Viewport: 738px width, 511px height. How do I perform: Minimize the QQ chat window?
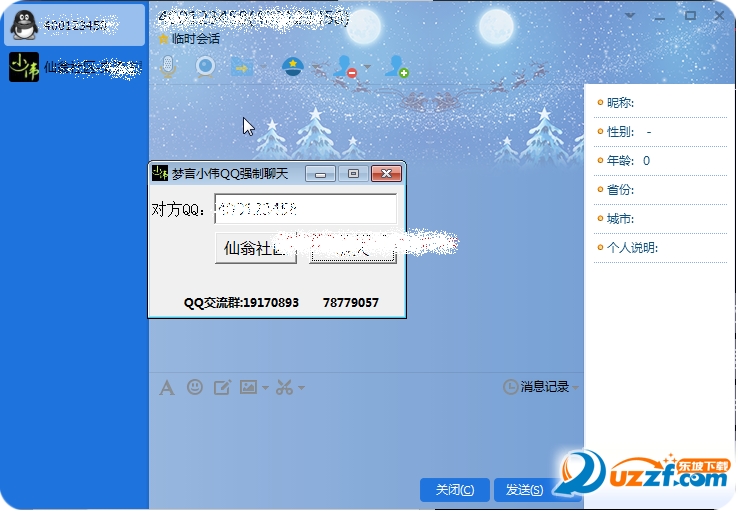(659, 16)
